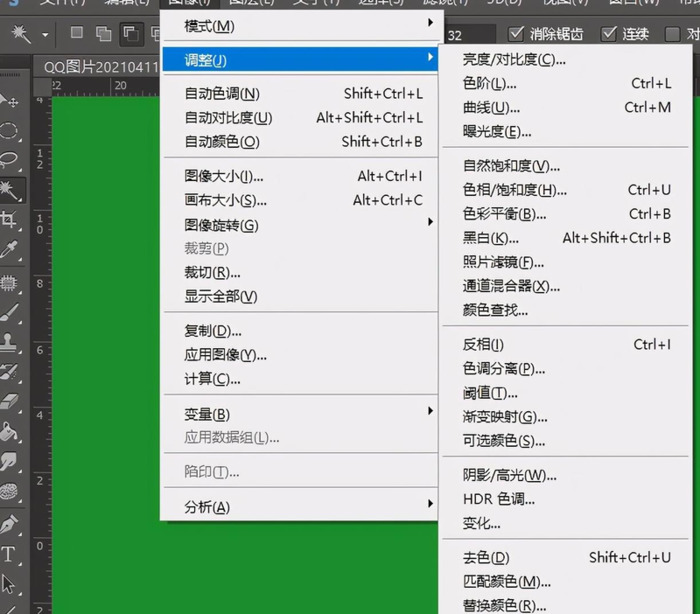
Task: Select the Magic Wand tool in toolbox
Action: pyautogui.click(x=9, y=190)
